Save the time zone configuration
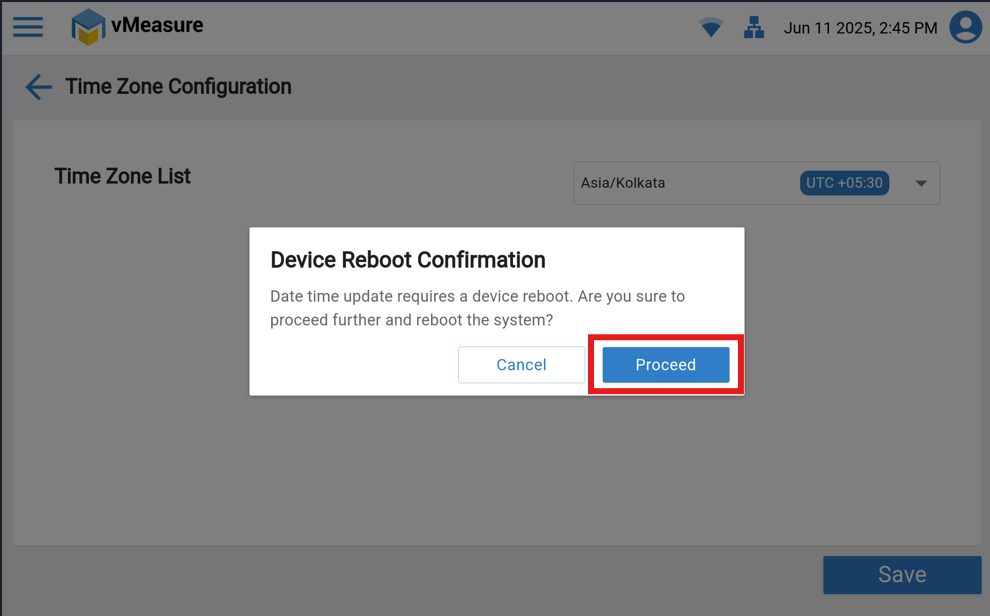Viewport: 990px width, 616px height. [x=901, y=575]
